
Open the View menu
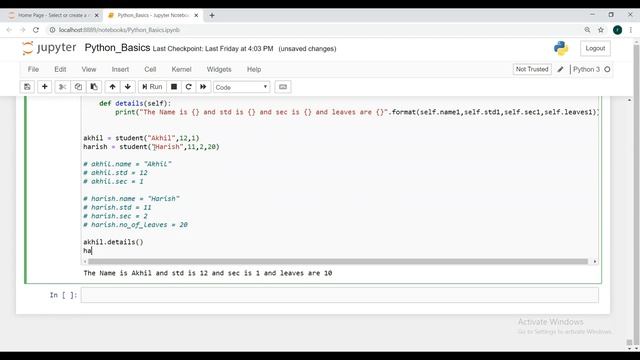tap(89, 69)
